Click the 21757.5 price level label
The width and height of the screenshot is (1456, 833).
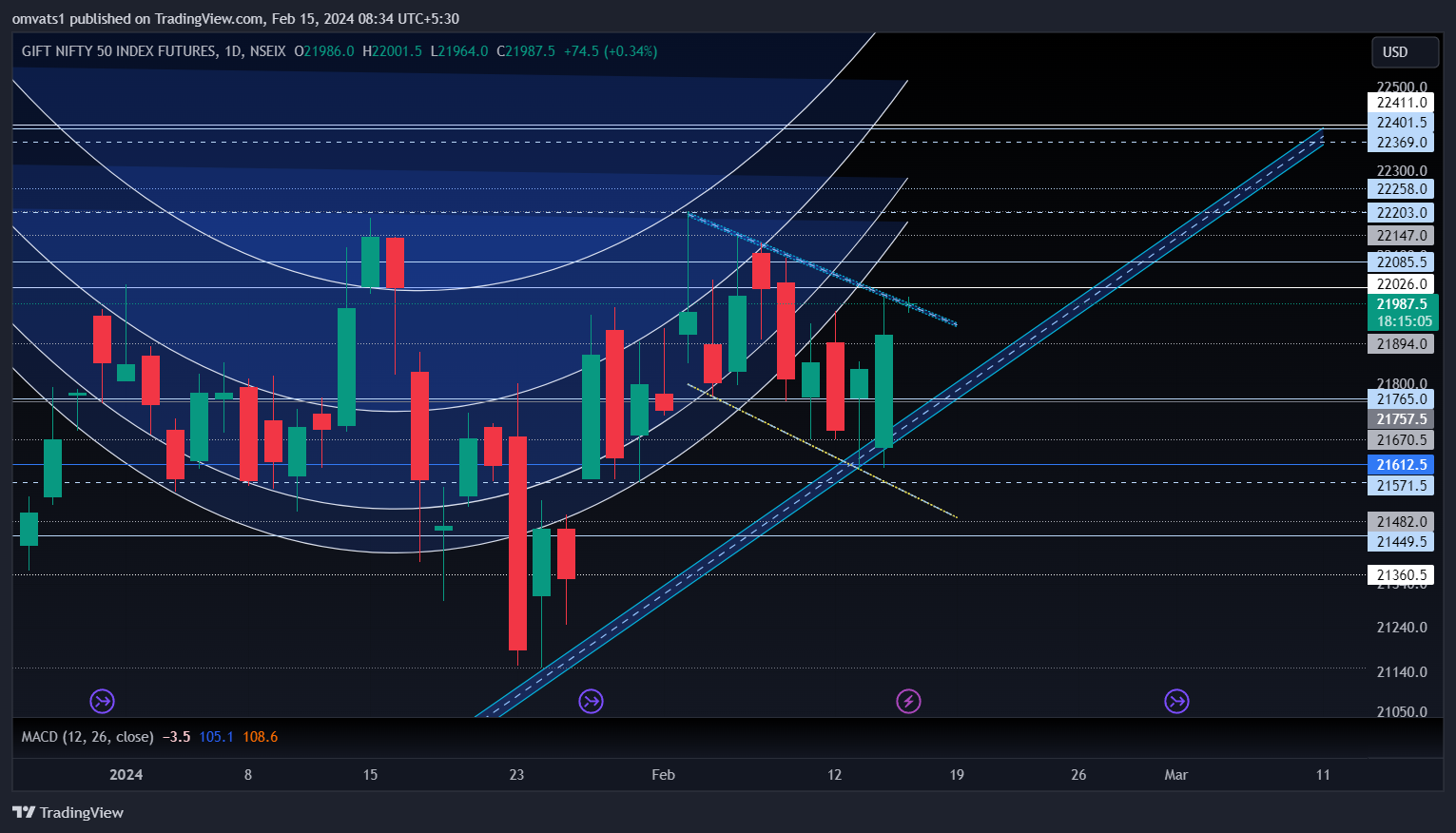(x=1402, y=419)
